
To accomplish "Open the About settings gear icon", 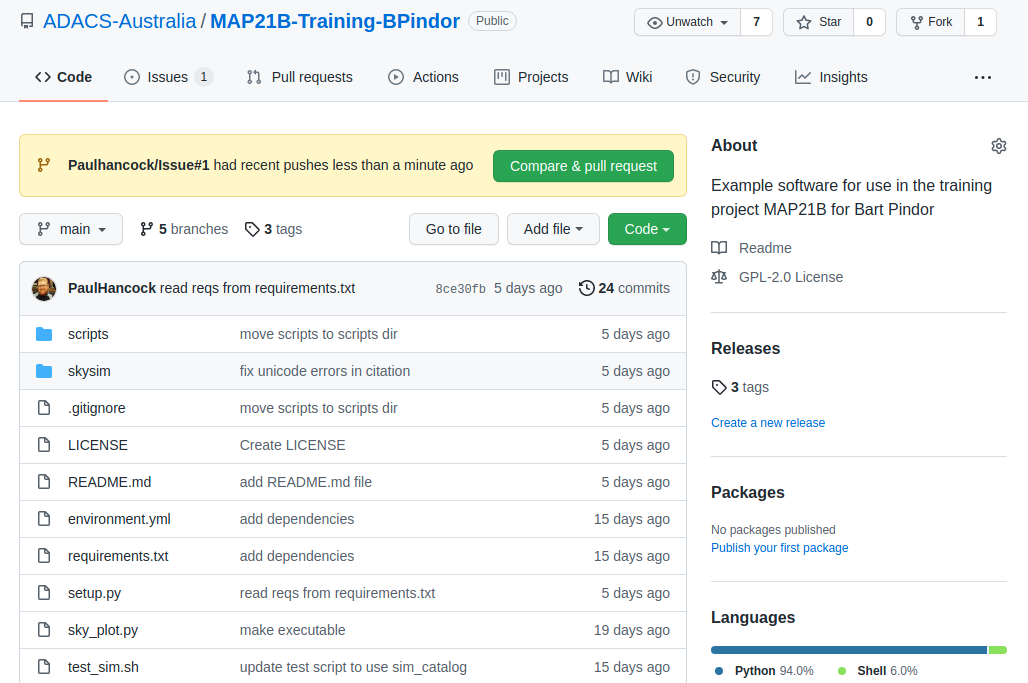I will coord(998,146).
